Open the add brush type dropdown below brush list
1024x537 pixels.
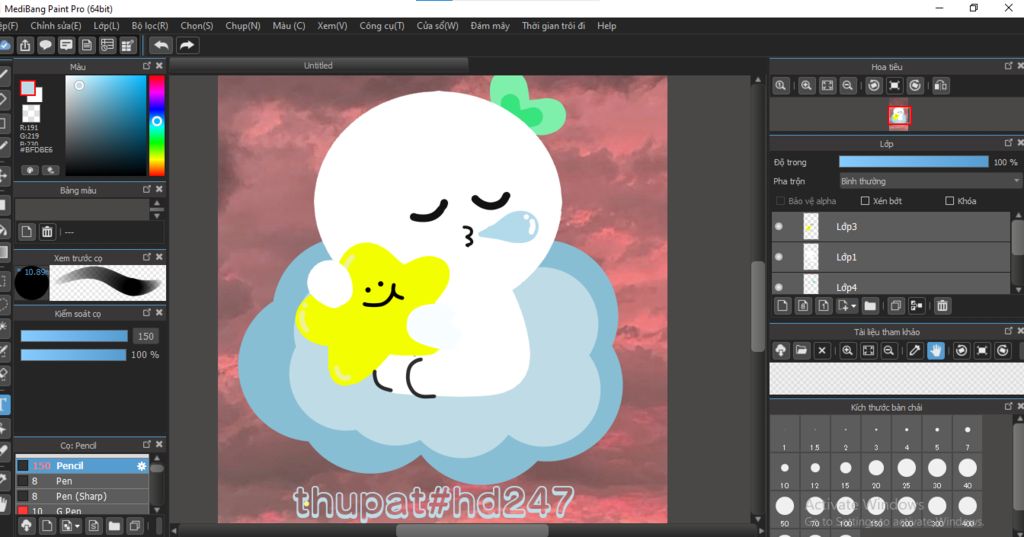pyautogui.click(x=77, y=526)
